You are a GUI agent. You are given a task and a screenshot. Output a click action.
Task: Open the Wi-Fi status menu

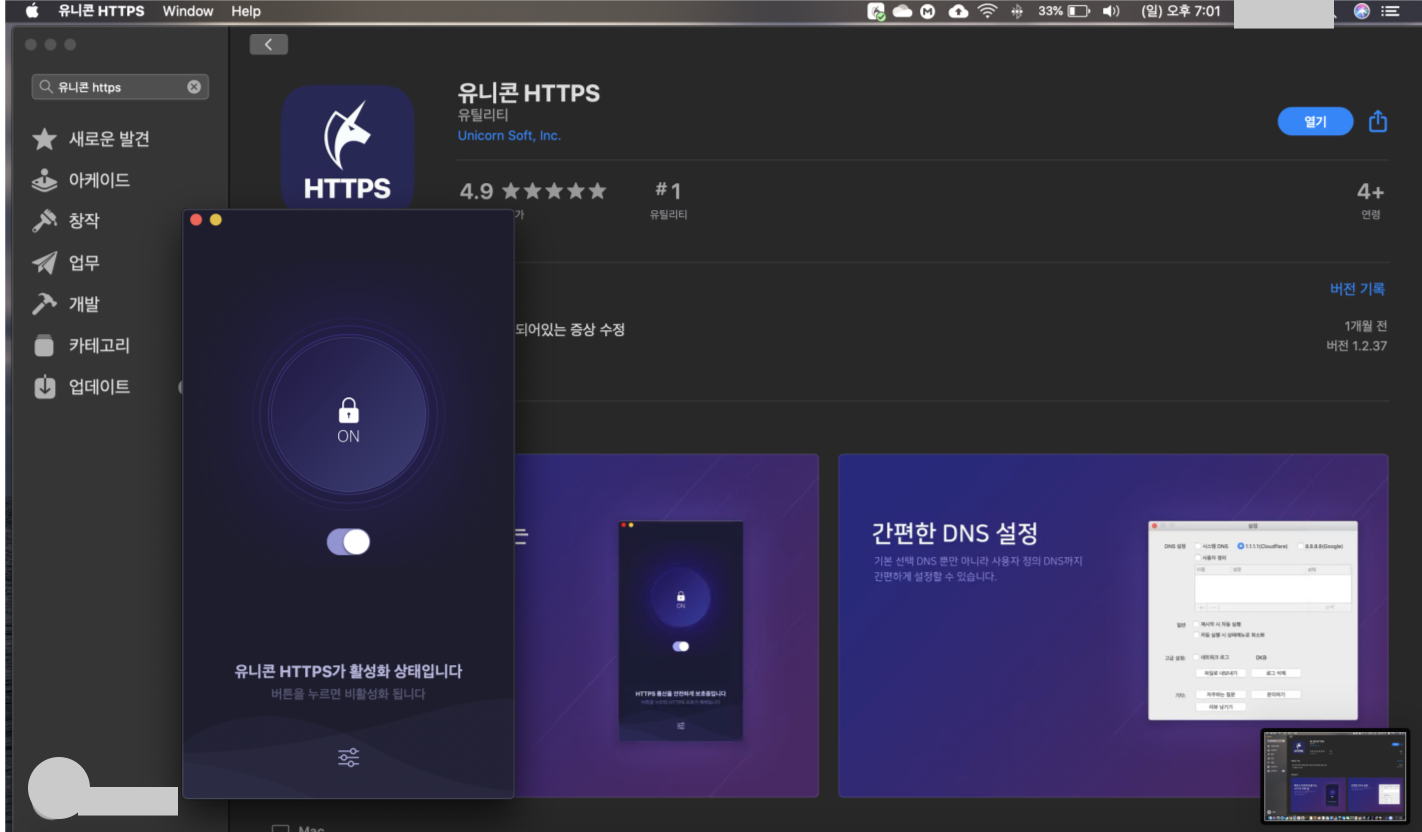[988, 11]
